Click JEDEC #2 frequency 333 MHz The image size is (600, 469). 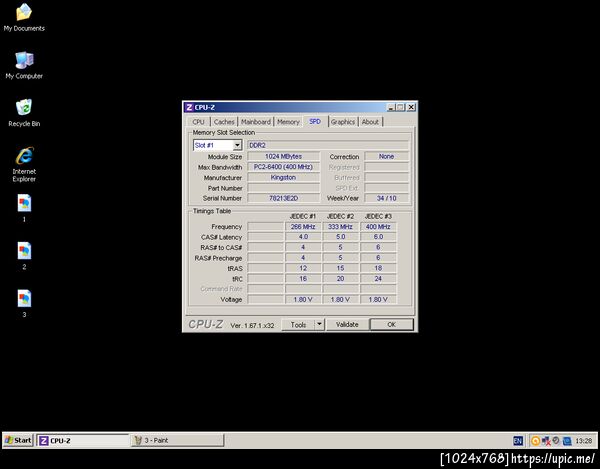coord(341,227)
